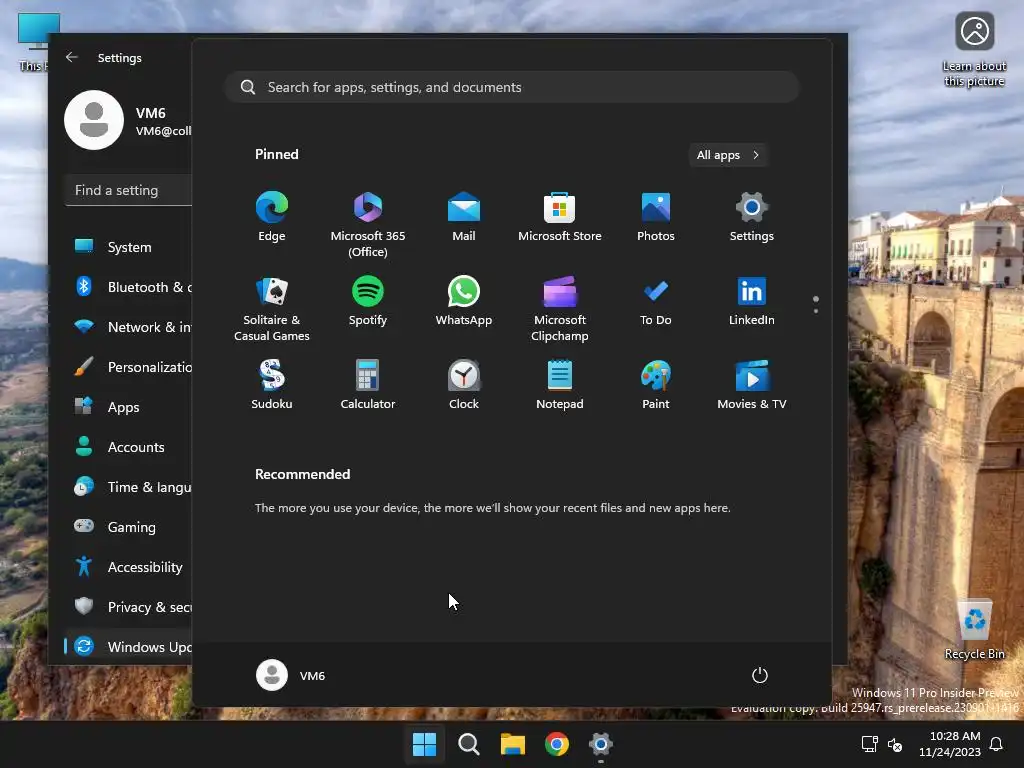
Task: Select Accessibility in Settings sidebar
Action: pos(129,567)
